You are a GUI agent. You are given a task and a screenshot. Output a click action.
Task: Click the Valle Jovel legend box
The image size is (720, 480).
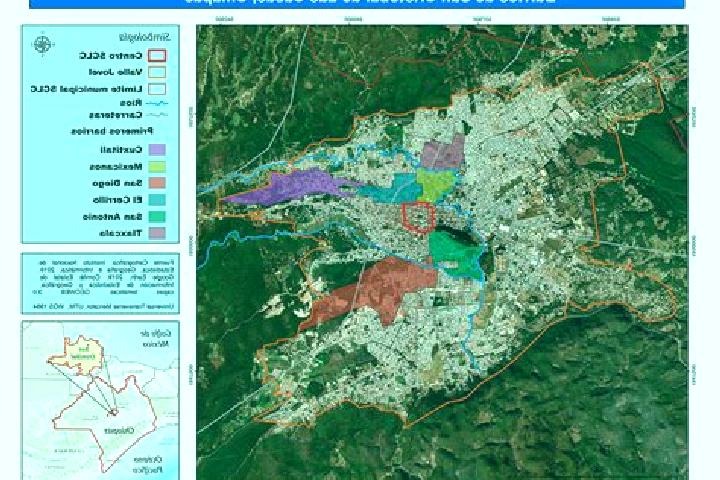pos(157,72)
